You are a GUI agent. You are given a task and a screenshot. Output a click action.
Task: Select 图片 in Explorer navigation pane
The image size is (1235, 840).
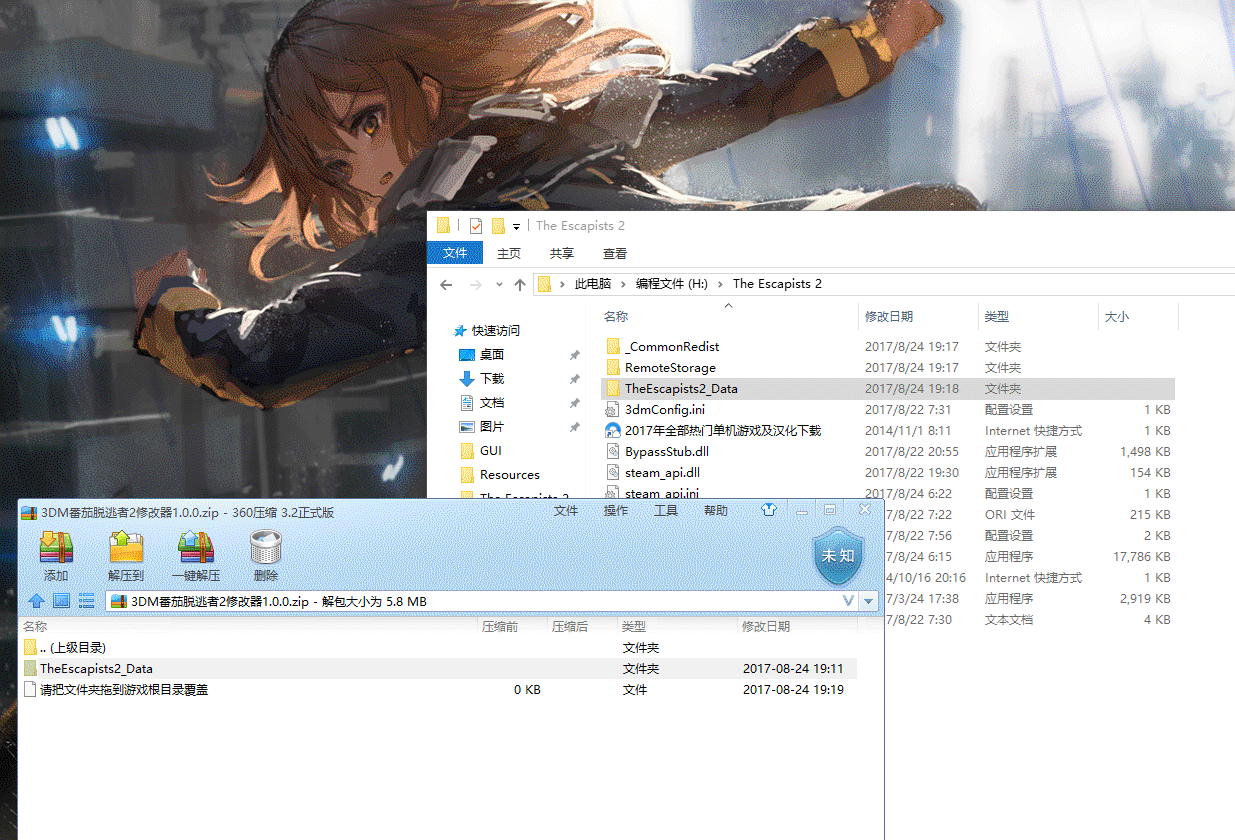(492, 426)
